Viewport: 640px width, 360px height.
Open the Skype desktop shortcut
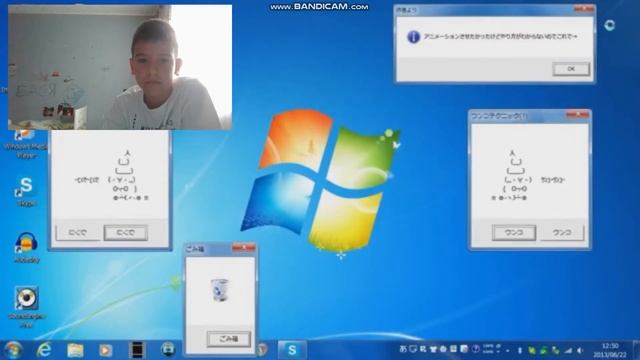point(26,191)
